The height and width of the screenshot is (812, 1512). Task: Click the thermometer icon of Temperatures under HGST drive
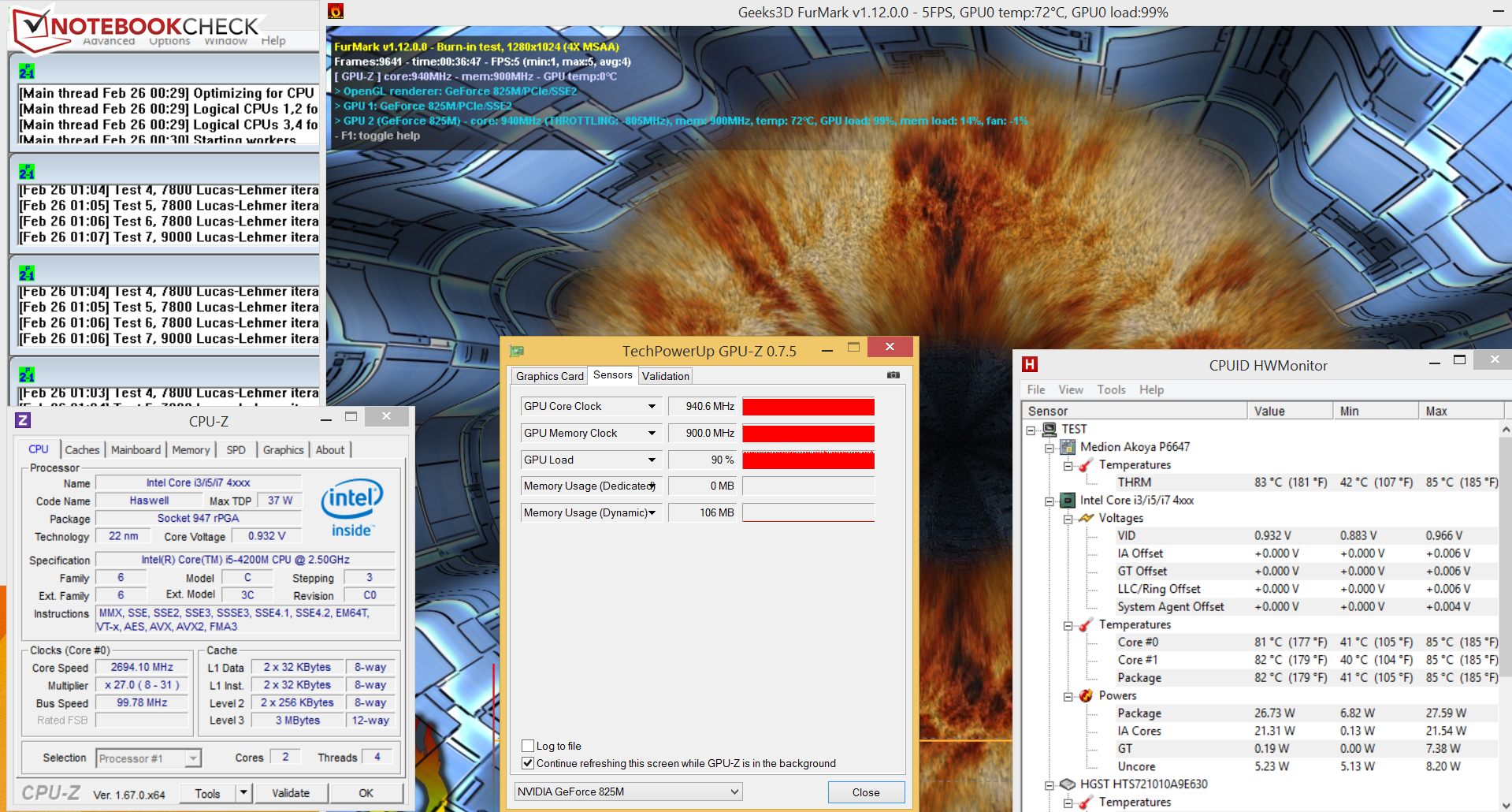coord(1087,803)
